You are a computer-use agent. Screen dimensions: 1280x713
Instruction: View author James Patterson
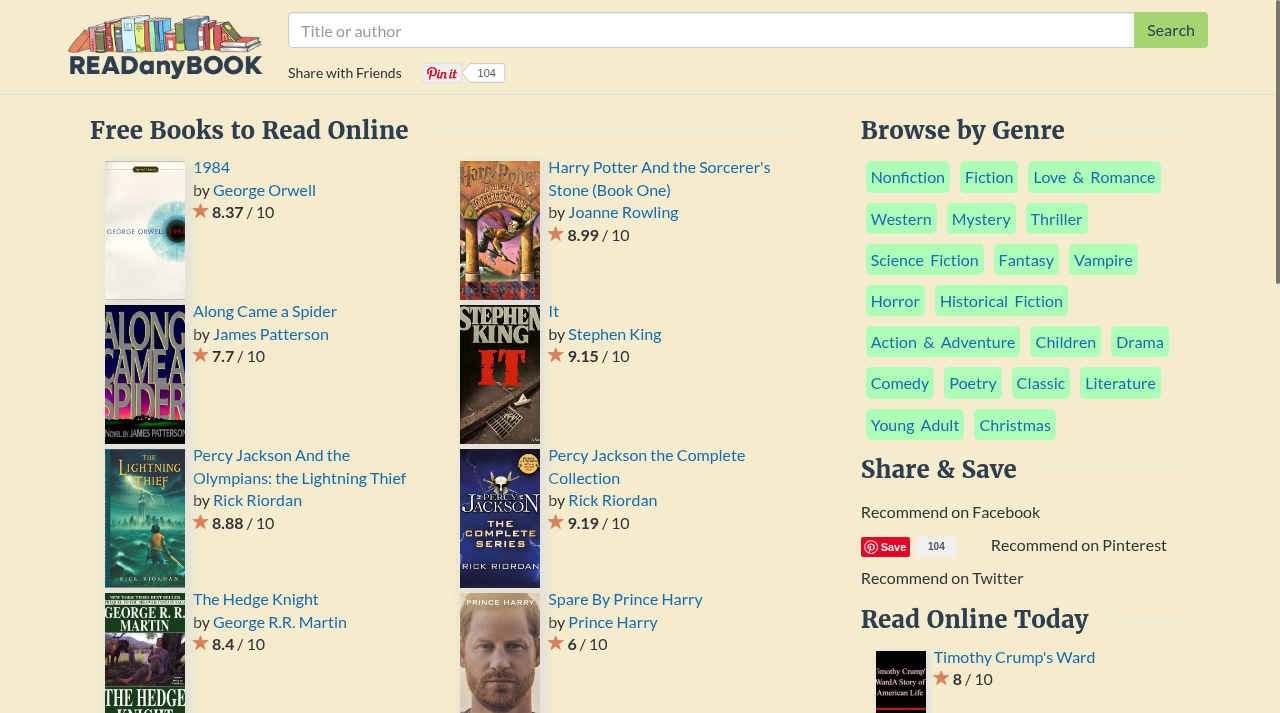click(271, 334)
